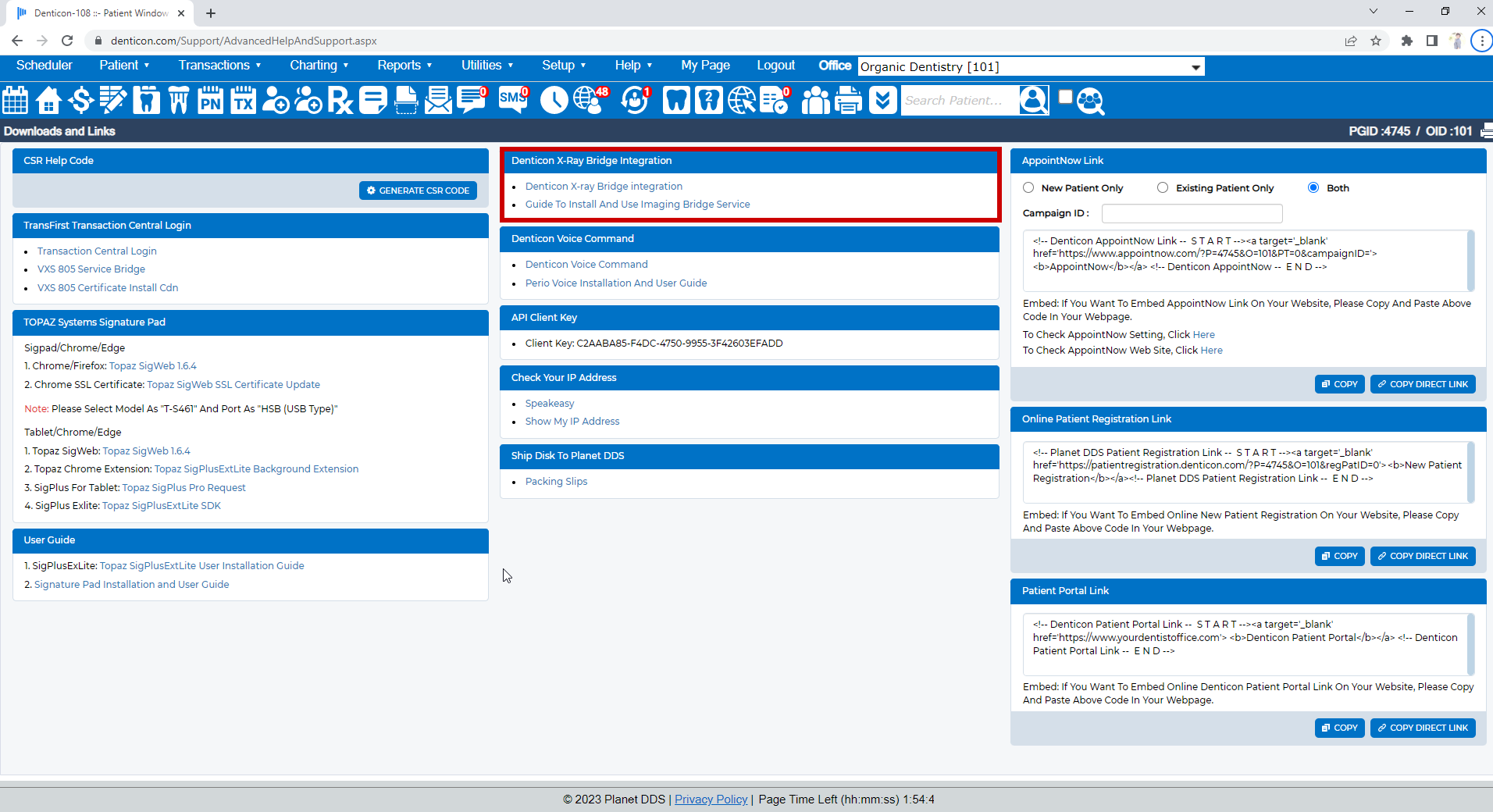Click the plain white tooth icon
The image size is (1493, 812).
pyautogui.click(x=676, y=100)
